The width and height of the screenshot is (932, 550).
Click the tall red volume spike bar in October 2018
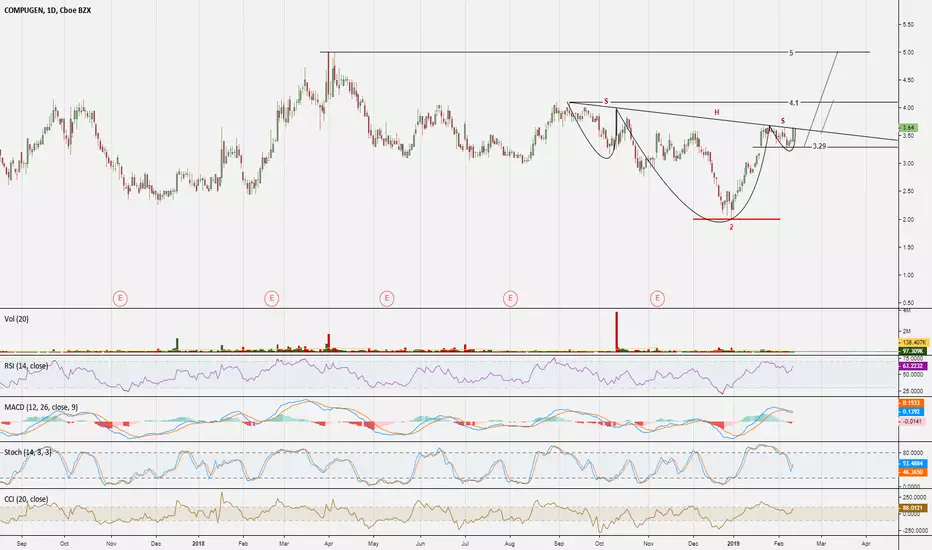616,331
